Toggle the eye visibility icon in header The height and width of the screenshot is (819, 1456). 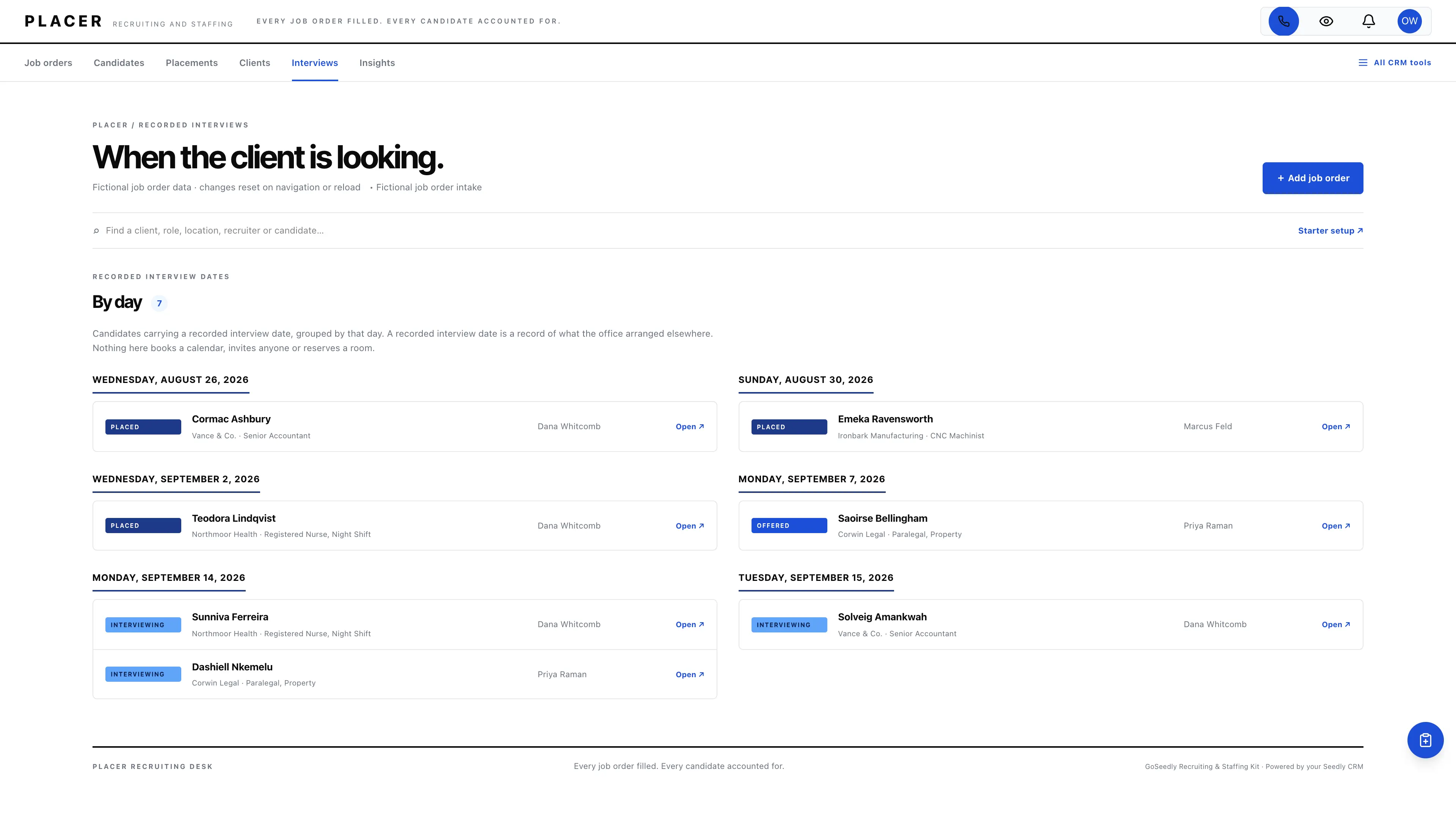tap(1326, 21)
